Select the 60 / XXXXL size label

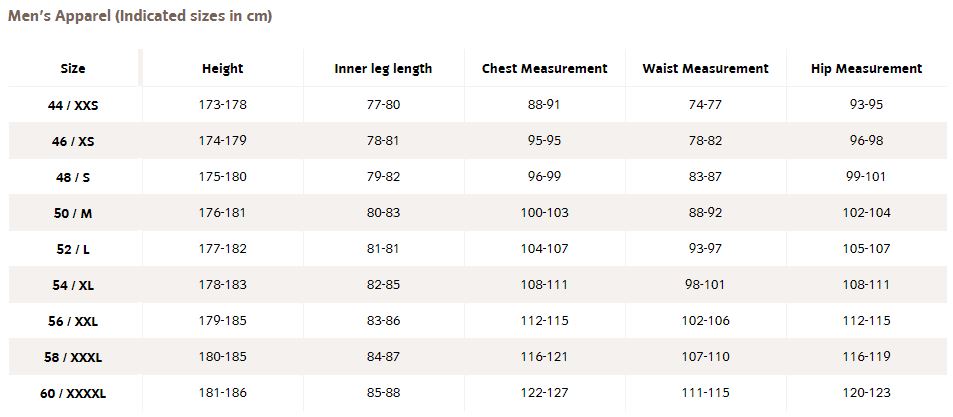point(73,393)
